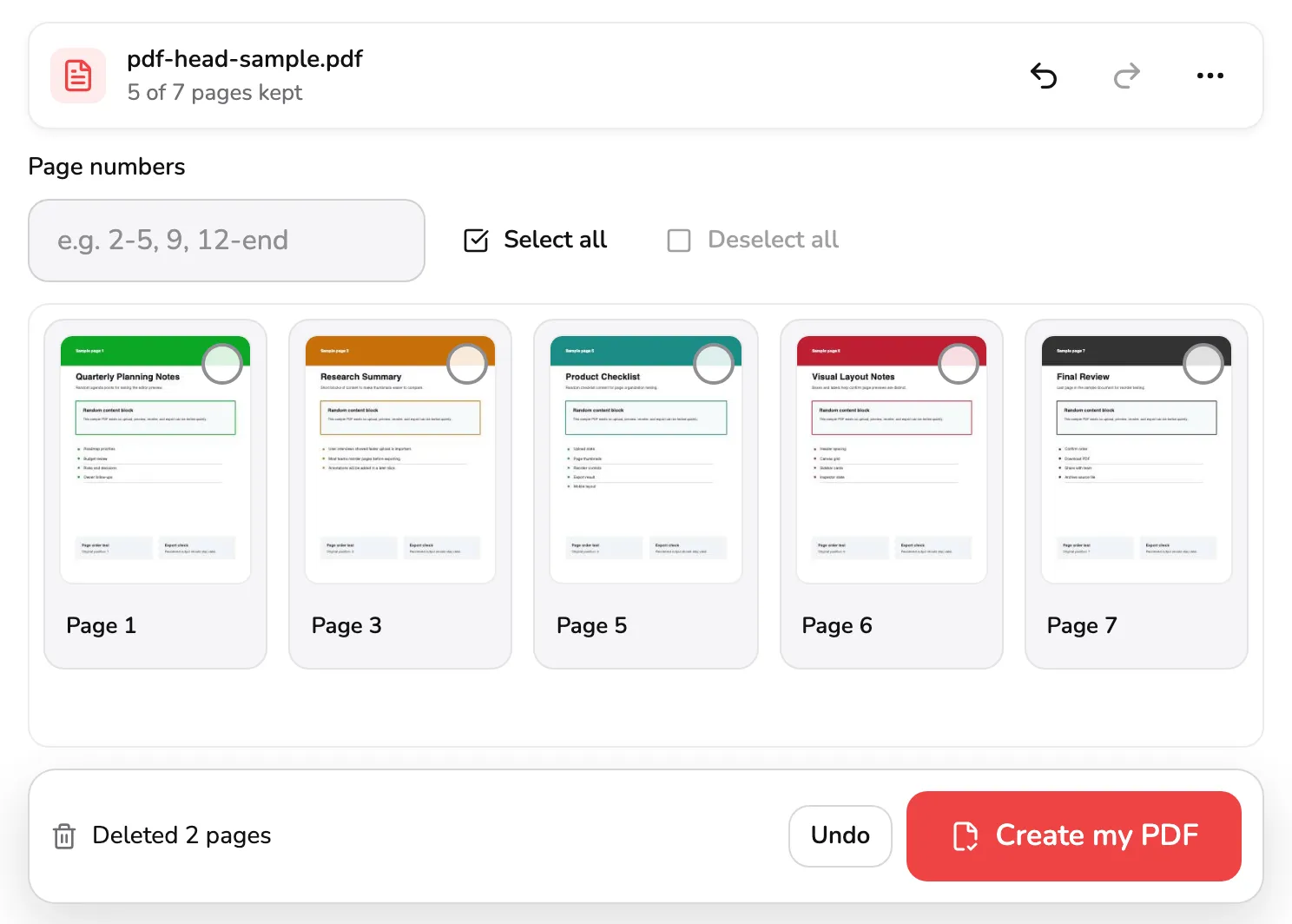This screenshot has width=1292, height=924.
Task: Toggle selection circle on Page 1 thumbnail
Action: (222, 364)
